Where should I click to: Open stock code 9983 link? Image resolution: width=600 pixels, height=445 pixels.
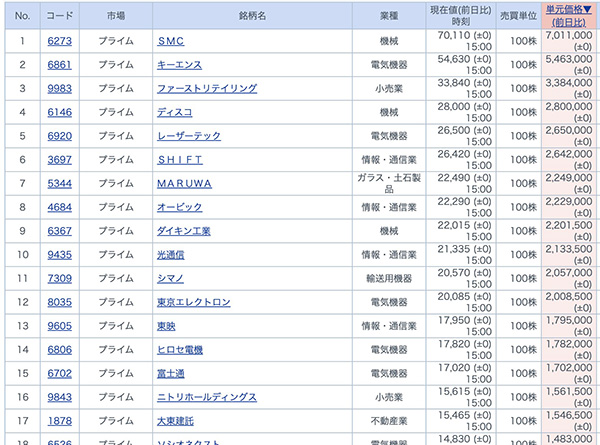57,88
